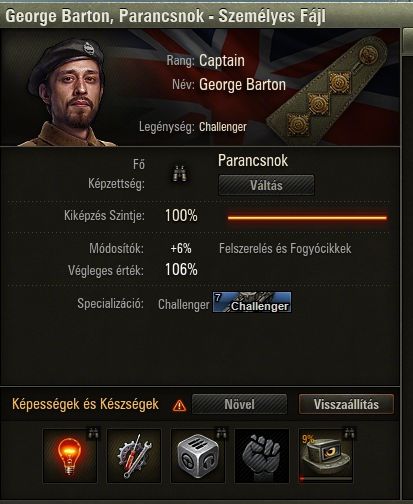Click the Növel button
The width and height of the screenshot is (413, 504).
tap(239, 404)
